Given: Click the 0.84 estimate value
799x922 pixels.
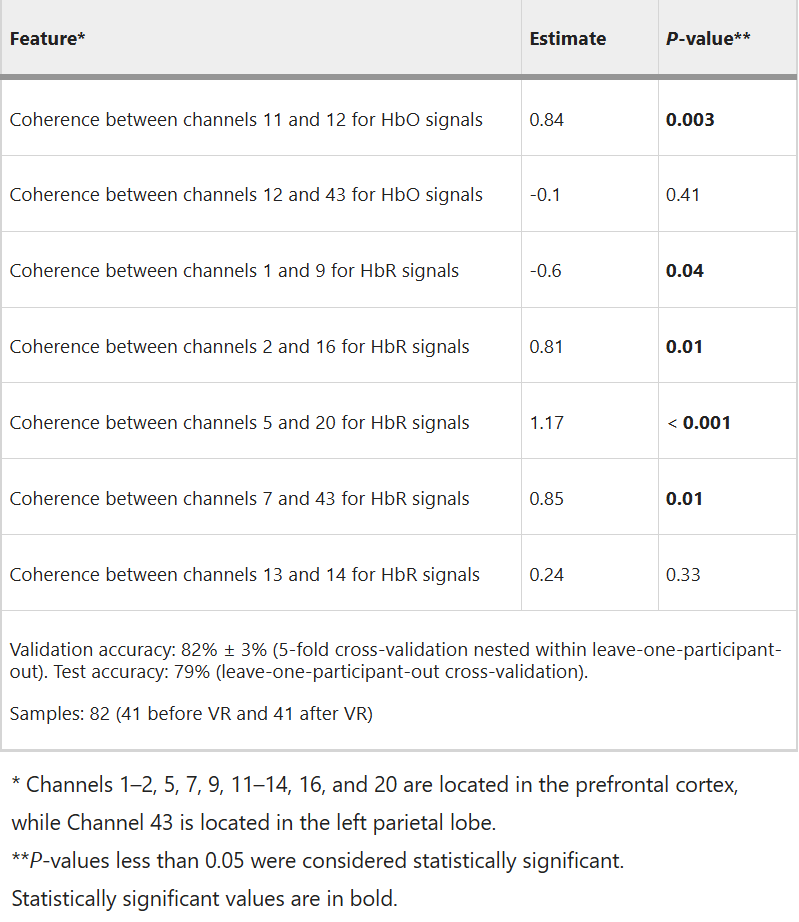Looking at the screenshot, I should point(546,119).
